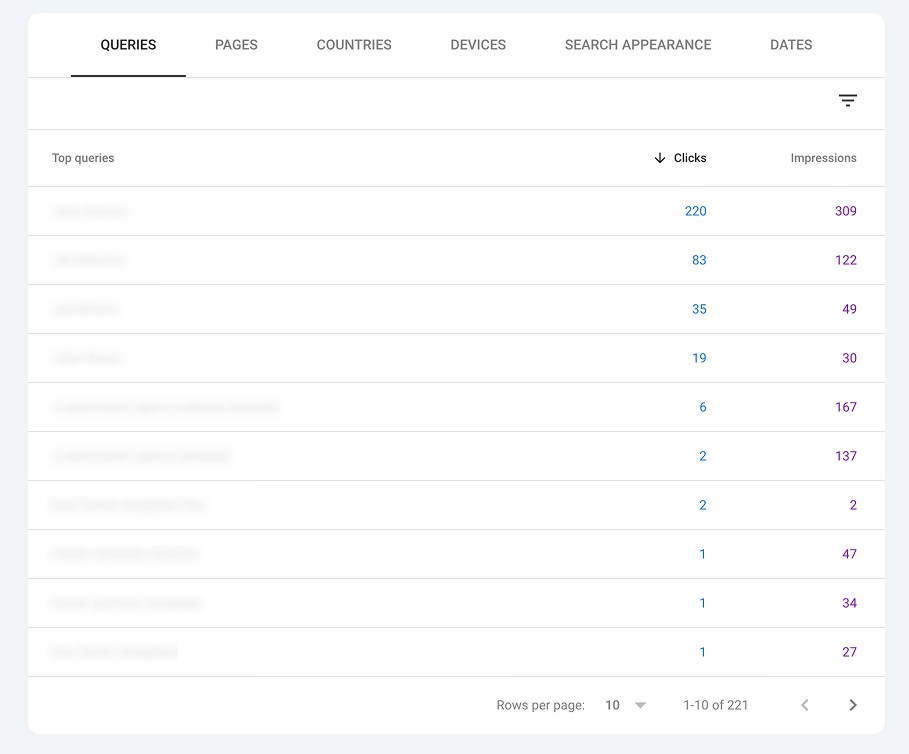Open the rows per page dropdown arrow

point(638,705)
